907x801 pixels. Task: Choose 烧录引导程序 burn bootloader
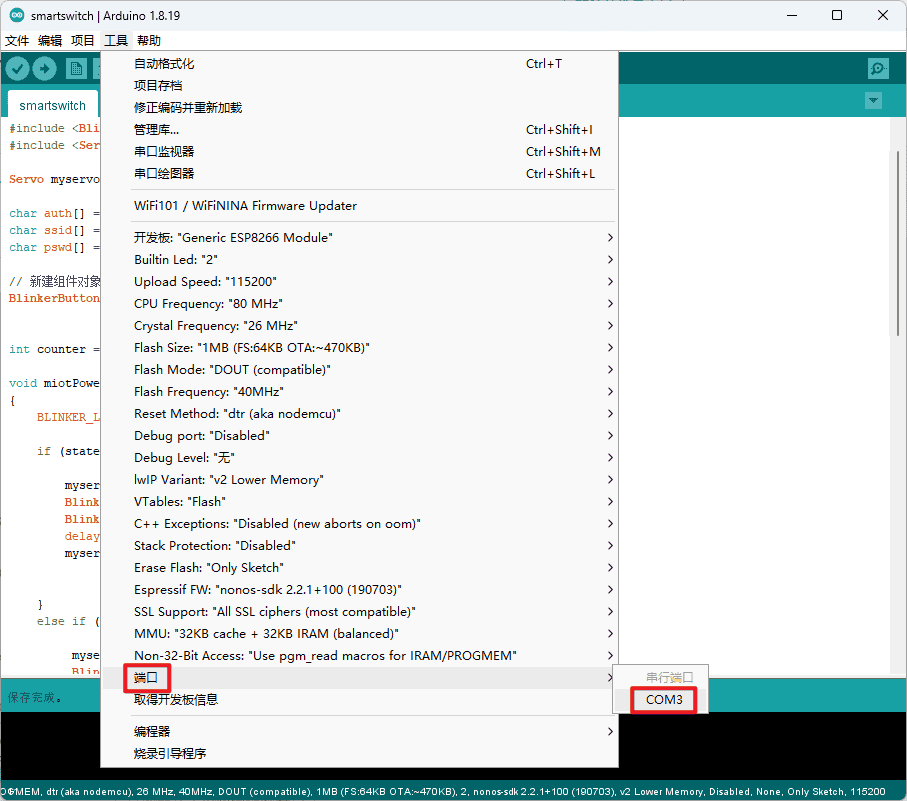click(x=359, y=754)
